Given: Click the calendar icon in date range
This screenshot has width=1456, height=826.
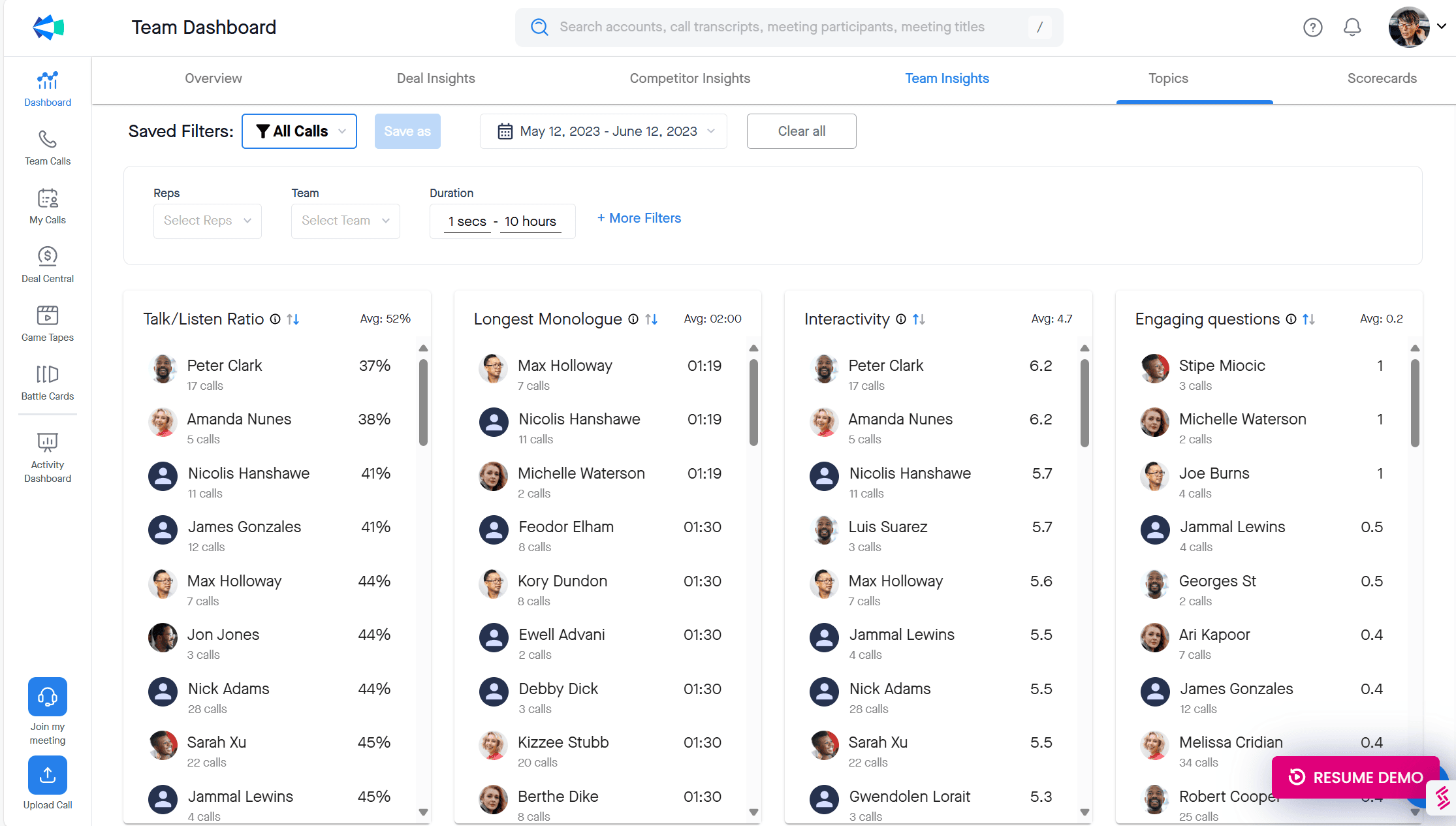Looking at the screenshot, I should click(505, 131).
